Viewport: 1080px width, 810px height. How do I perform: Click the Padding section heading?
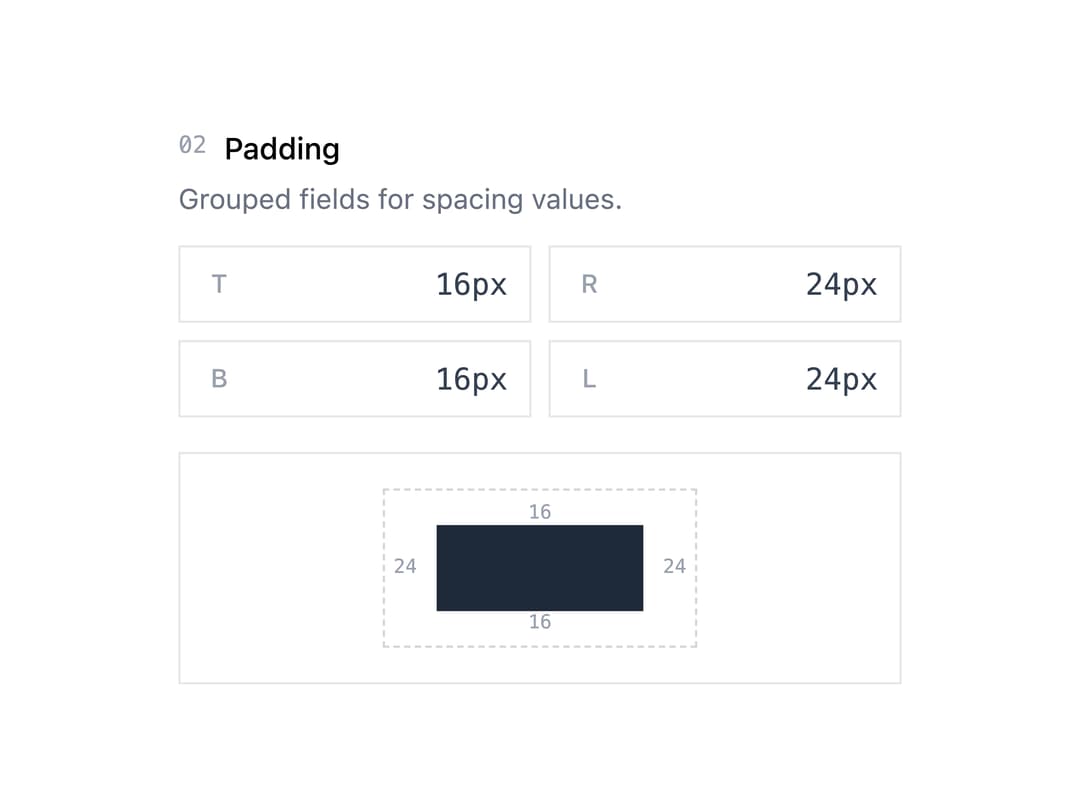click(x=282, y=149)
